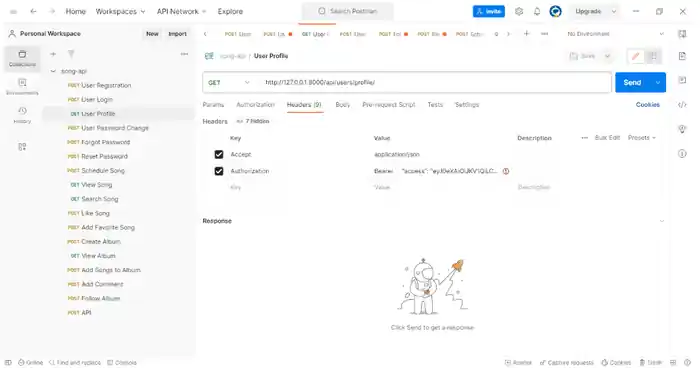This screenshot has height=368, width=700.
Task: Open the API Network dropdown menu
Action: pyautogui.click(x=181, y=11)
